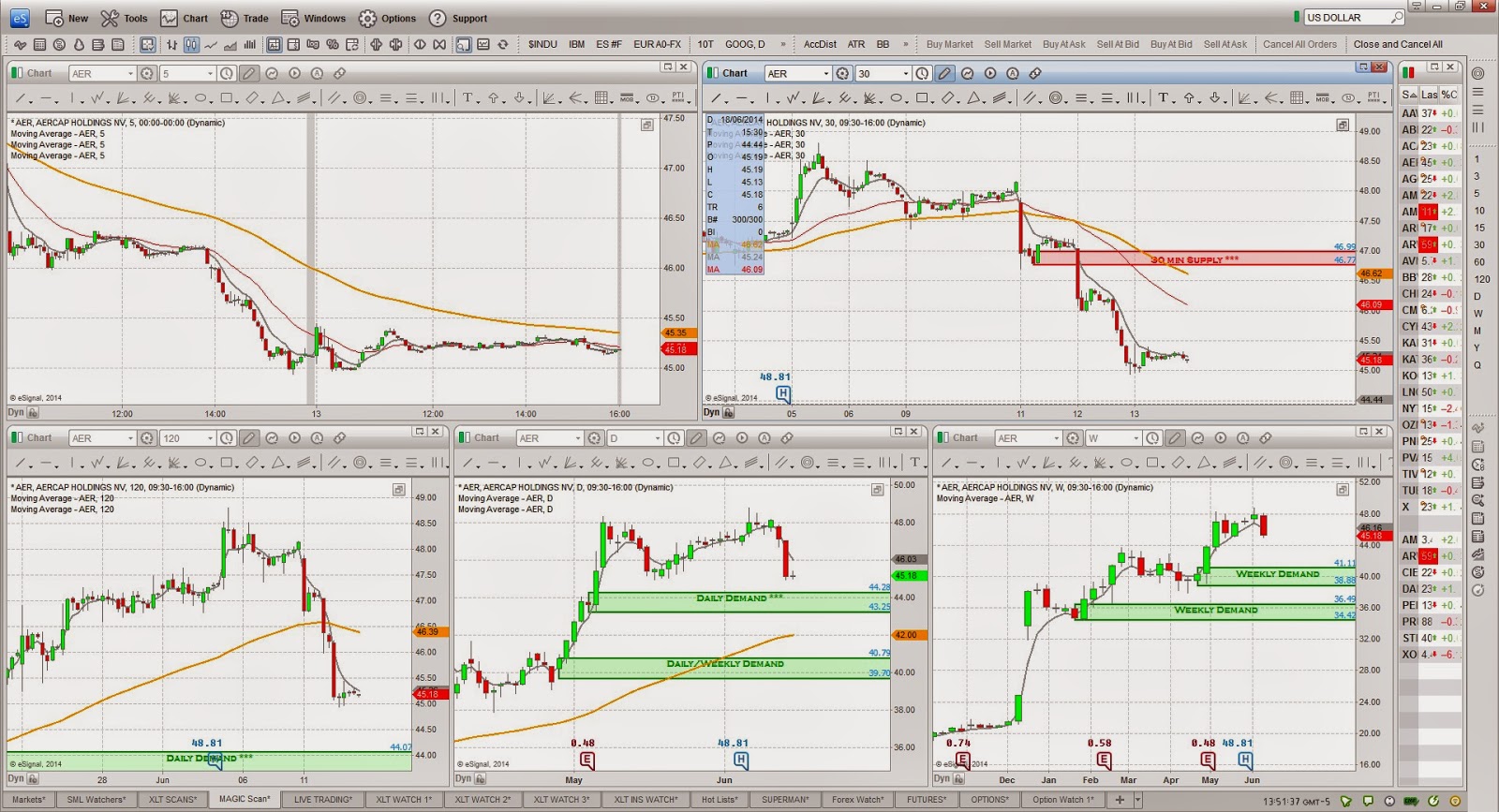This screenshot has width=1499, height=812.
Task: Toggle the drawing pencil in the 120-minute chart
Action: (x=248, y=438)
